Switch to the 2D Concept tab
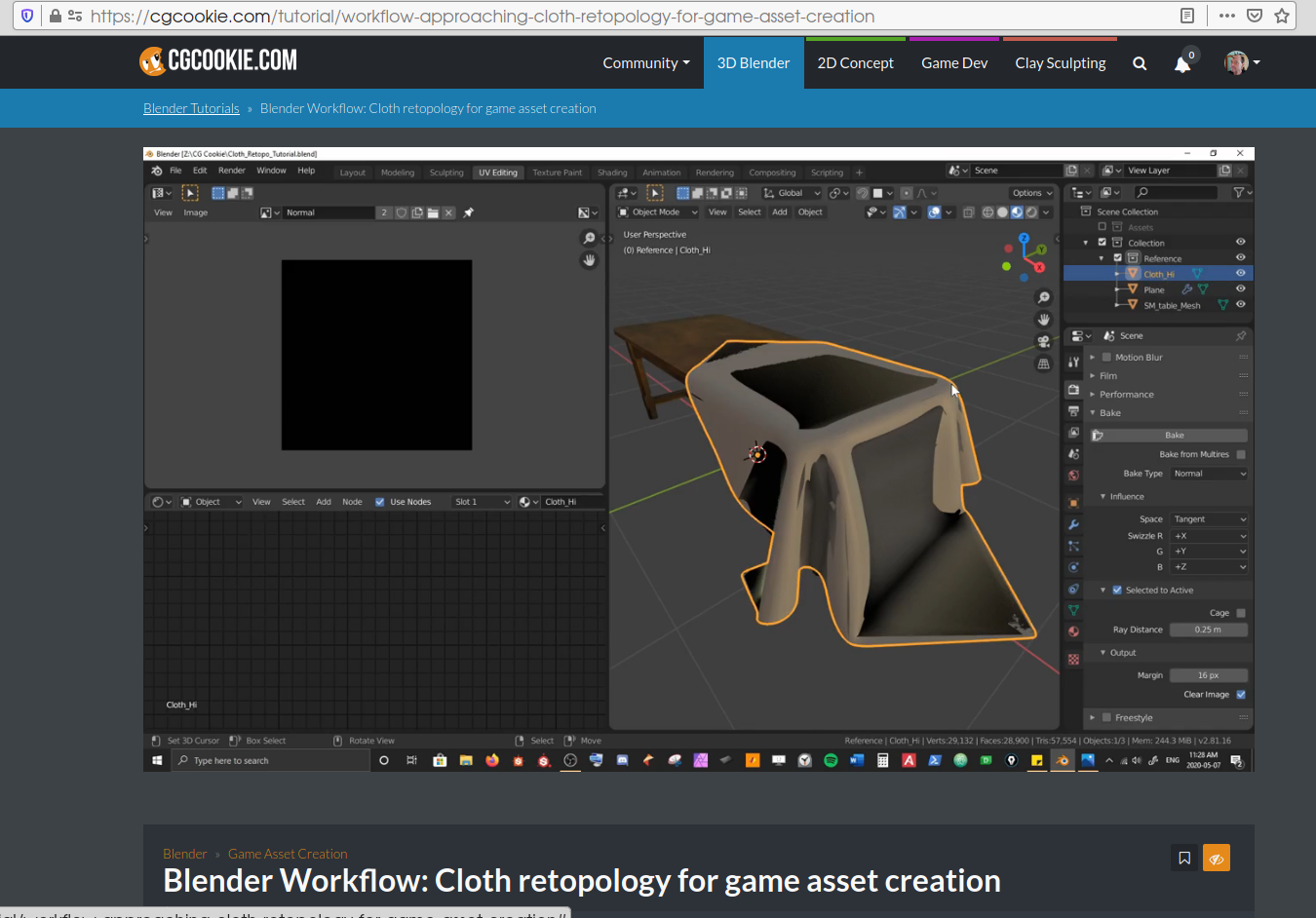The height and width of the screenshot is (918, 1316). click(855, 63)
